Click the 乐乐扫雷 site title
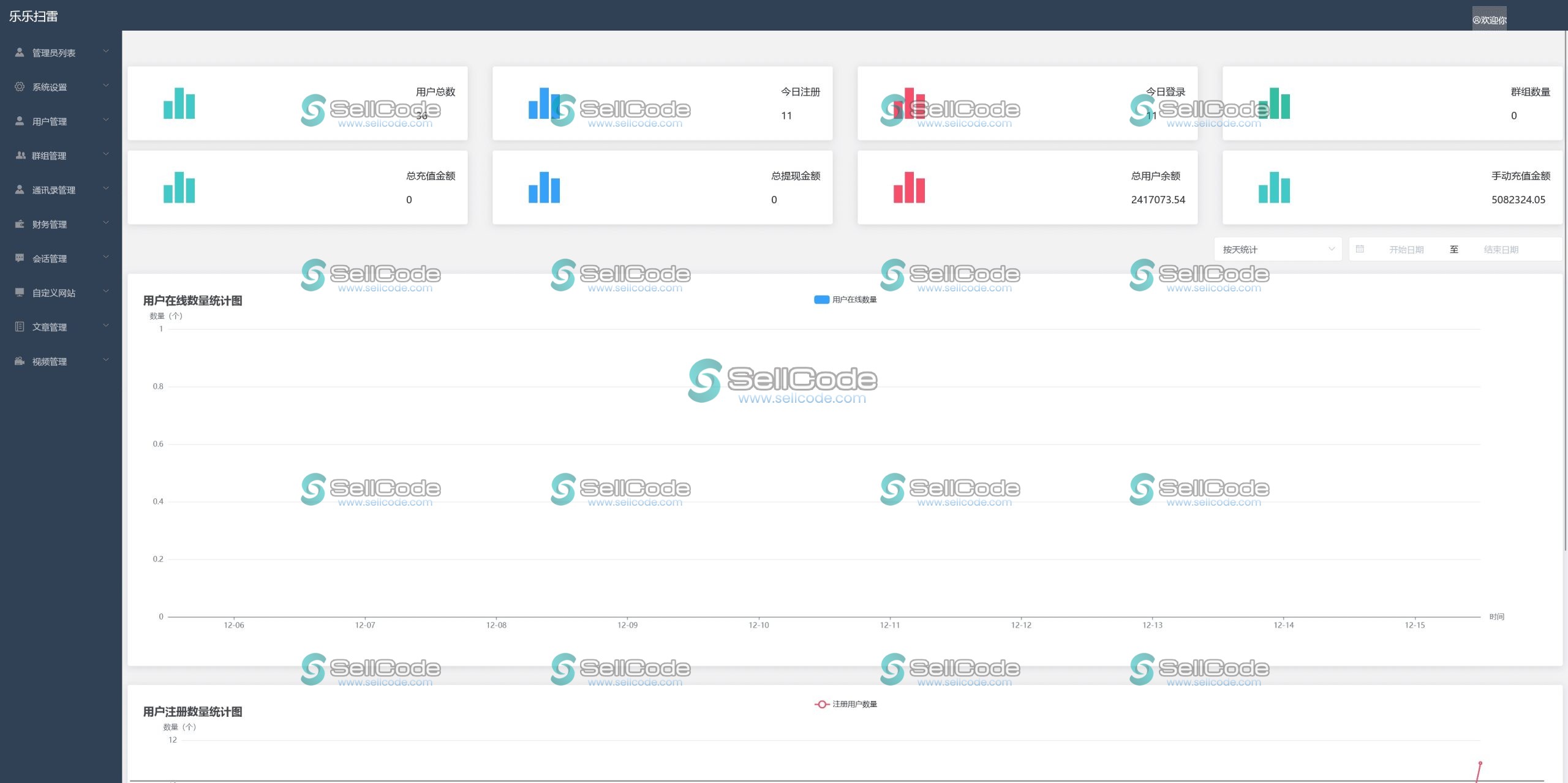This screenshot has height=783, width=1568. (33, 17)
